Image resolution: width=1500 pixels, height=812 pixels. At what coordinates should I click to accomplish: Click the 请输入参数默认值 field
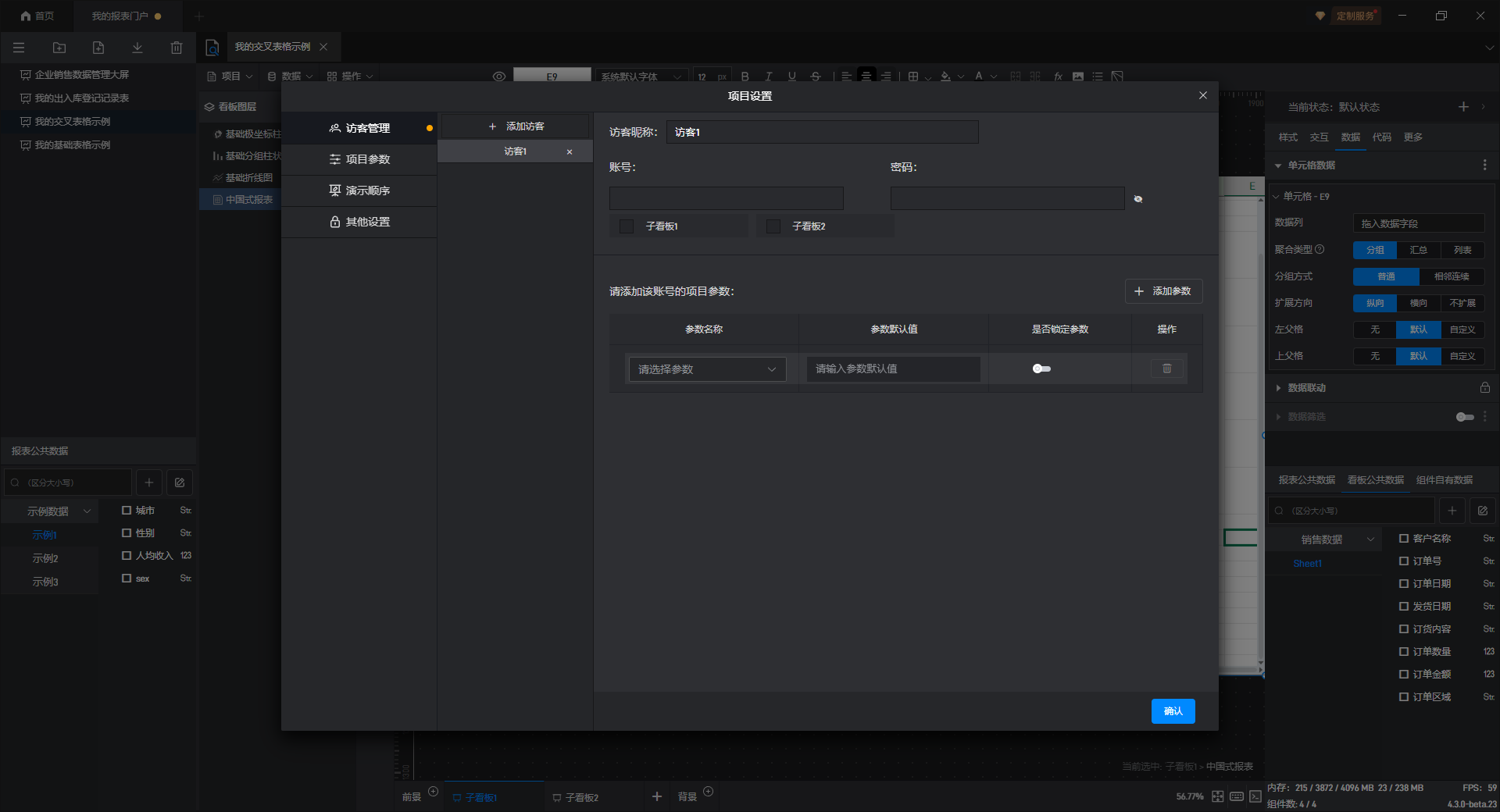893,369
